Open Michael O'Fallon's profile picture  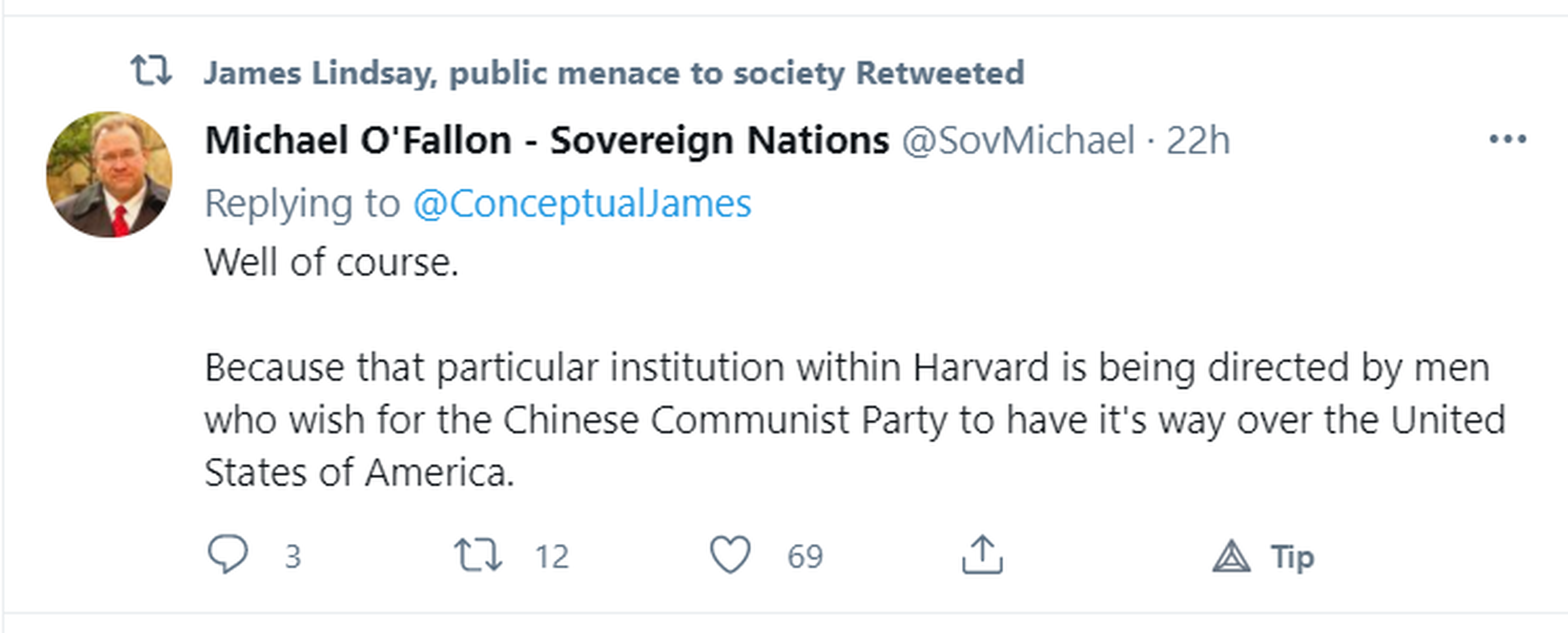click(110, 174)
